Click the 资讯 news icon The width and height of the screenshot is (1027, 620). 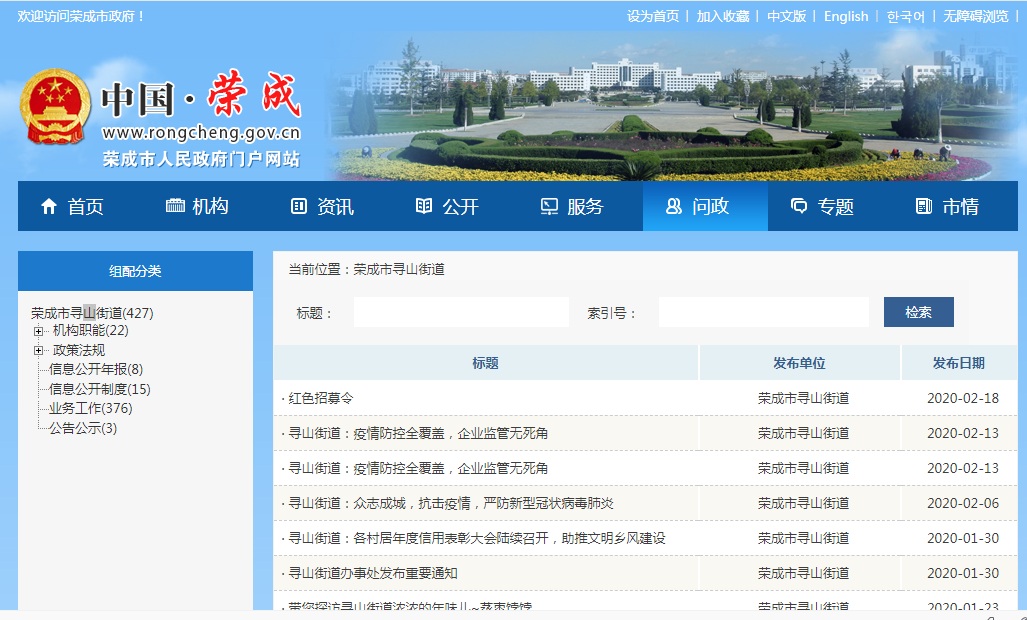(299, 207)
